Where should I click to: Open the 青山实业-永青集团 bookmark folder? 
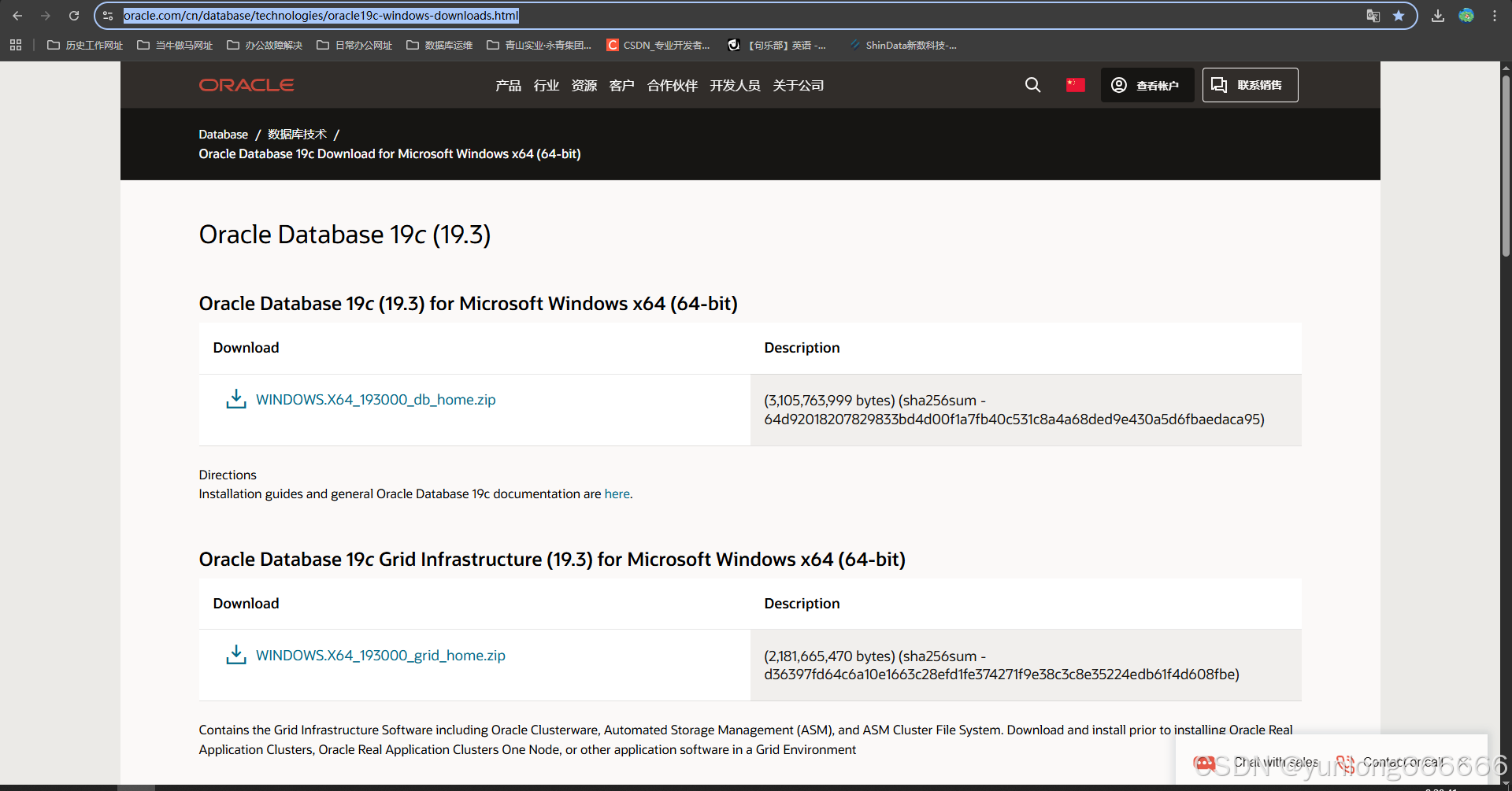[x=539, y=45]
